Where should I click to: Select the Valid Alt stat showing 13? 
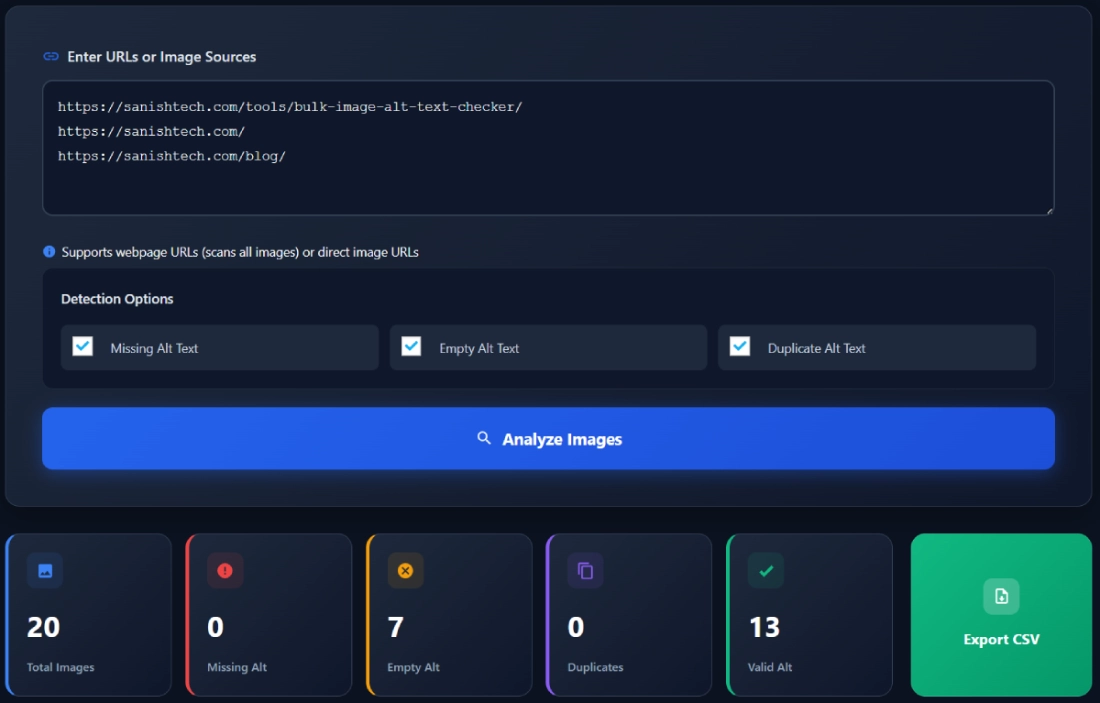[808, 615]
